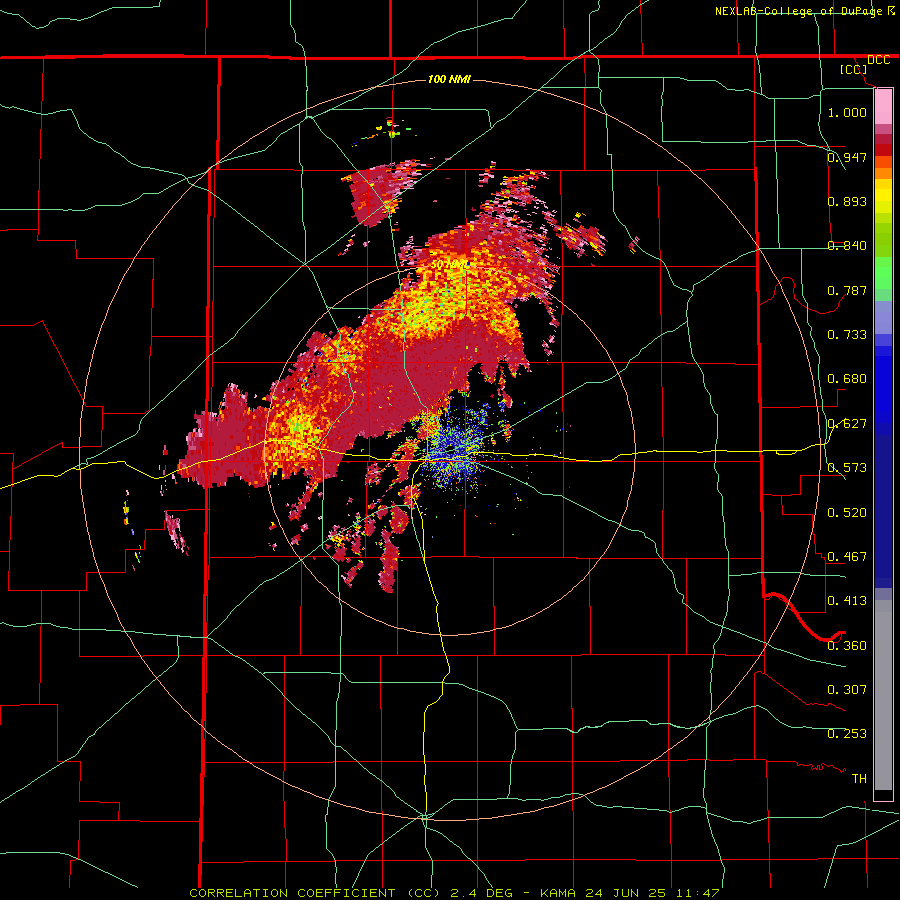Click the 0.360 legend value

point(847,646)
